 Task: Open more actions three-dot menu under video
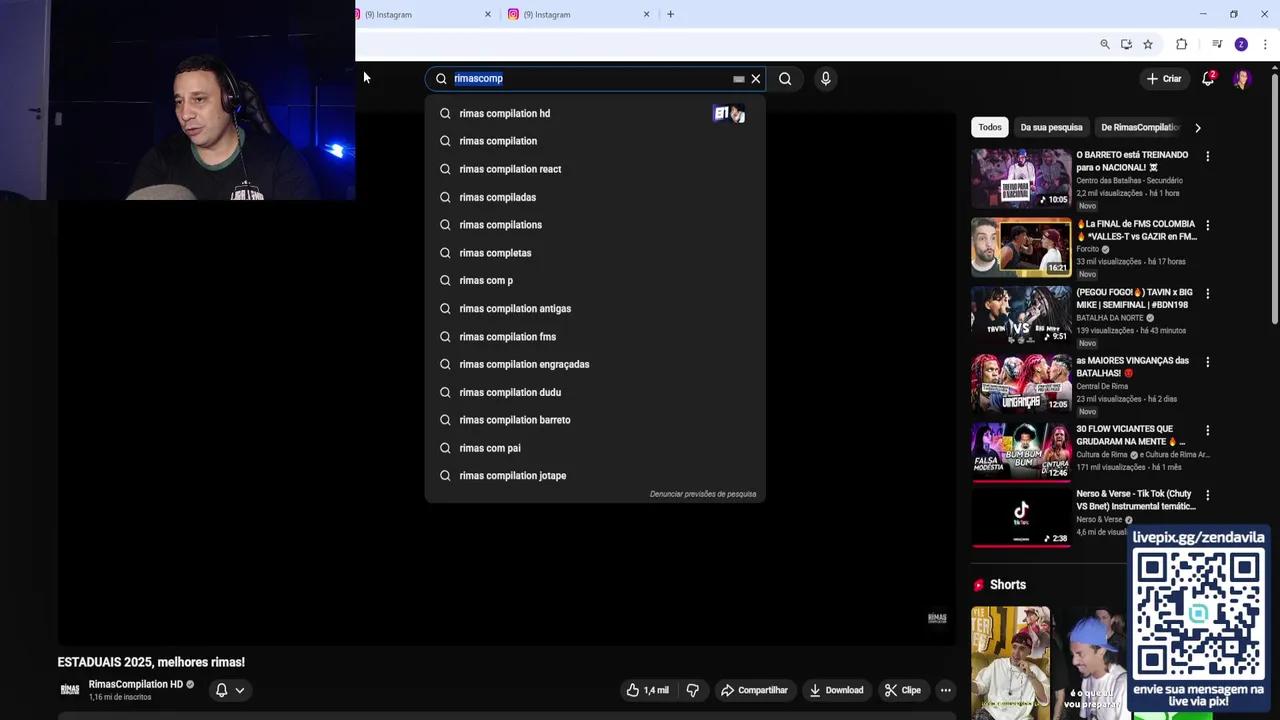pos(945,690)
